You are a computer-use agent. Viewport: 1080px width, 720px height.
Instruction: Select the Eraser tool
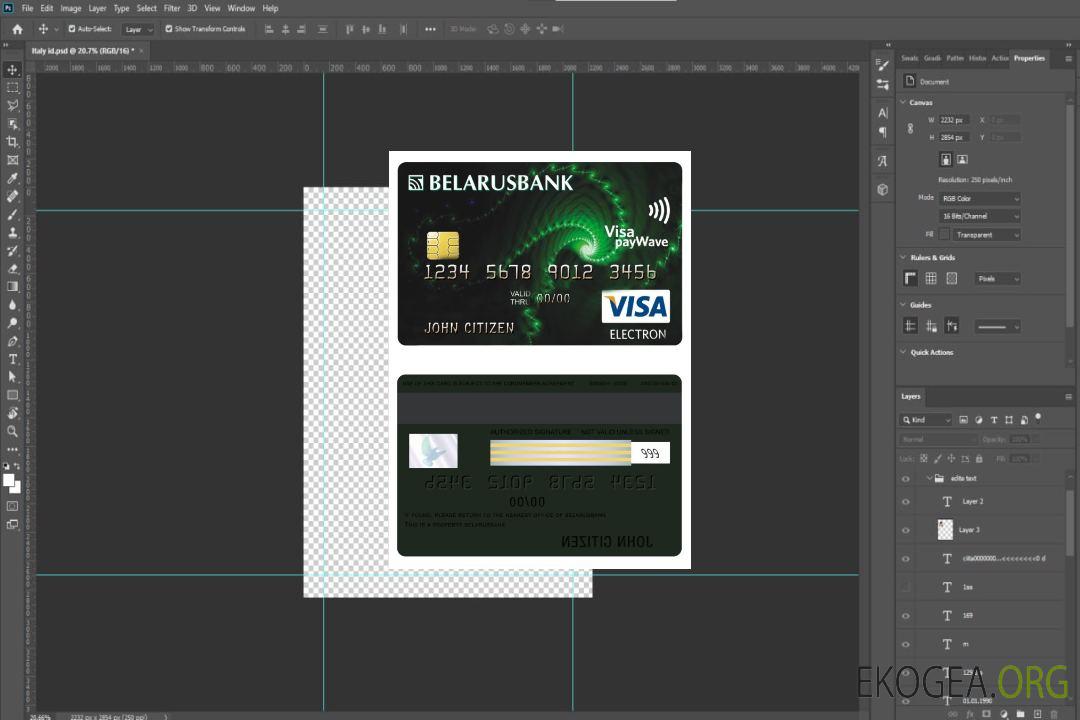pos(12,269)
